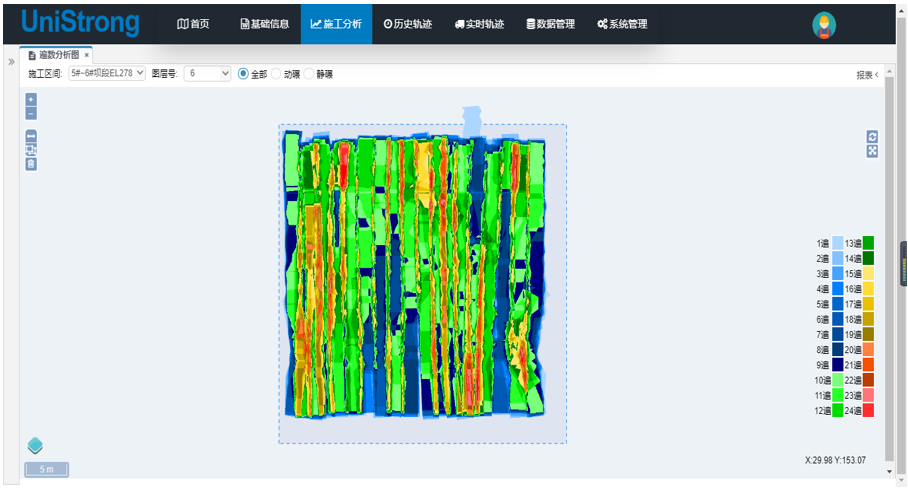908x491 pixels.
Task: Select the 全部 radio button
Action: coord(243,74)
